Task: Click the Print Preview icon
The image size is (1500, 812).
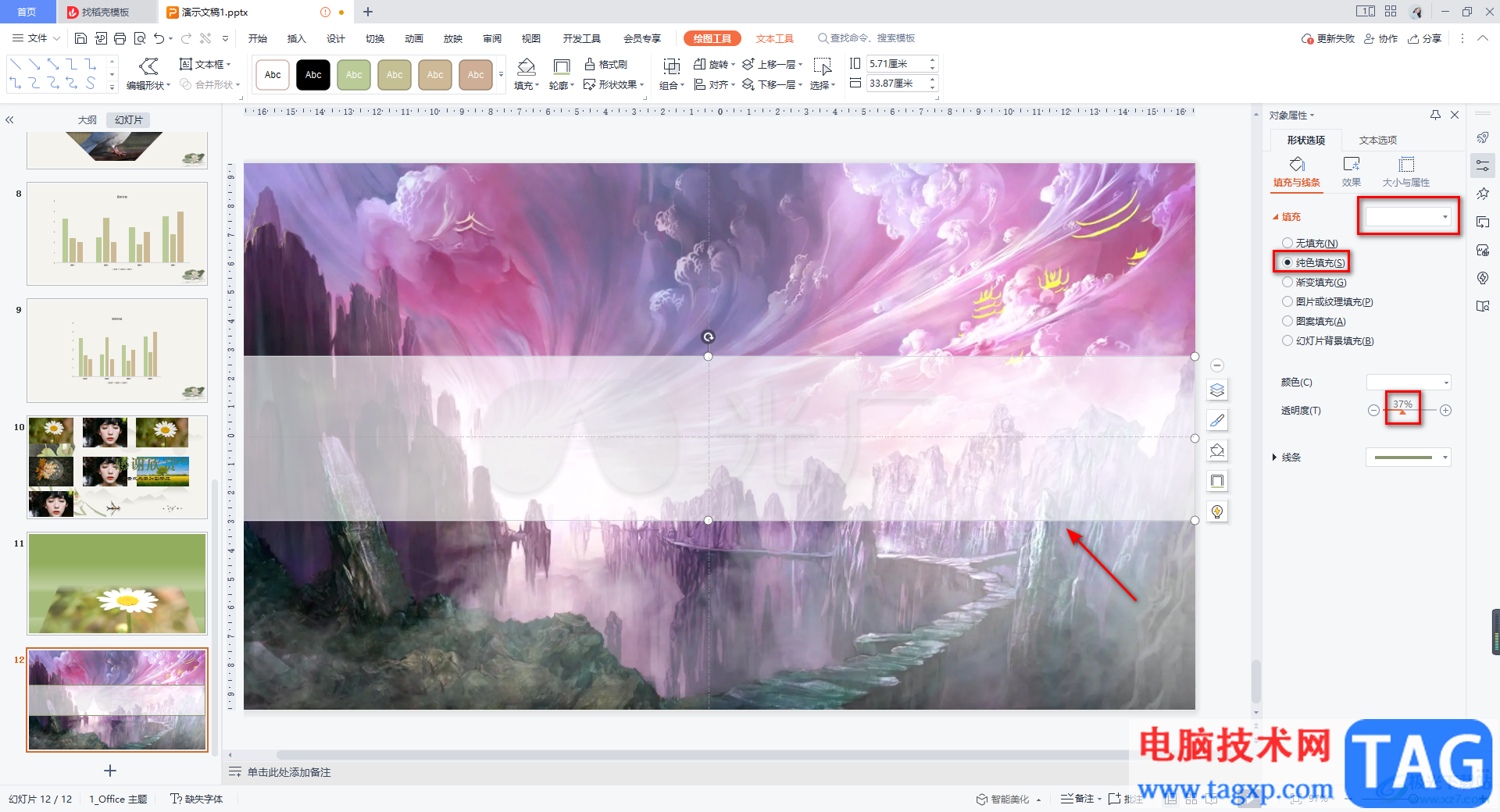Action: tap(140, 38)
